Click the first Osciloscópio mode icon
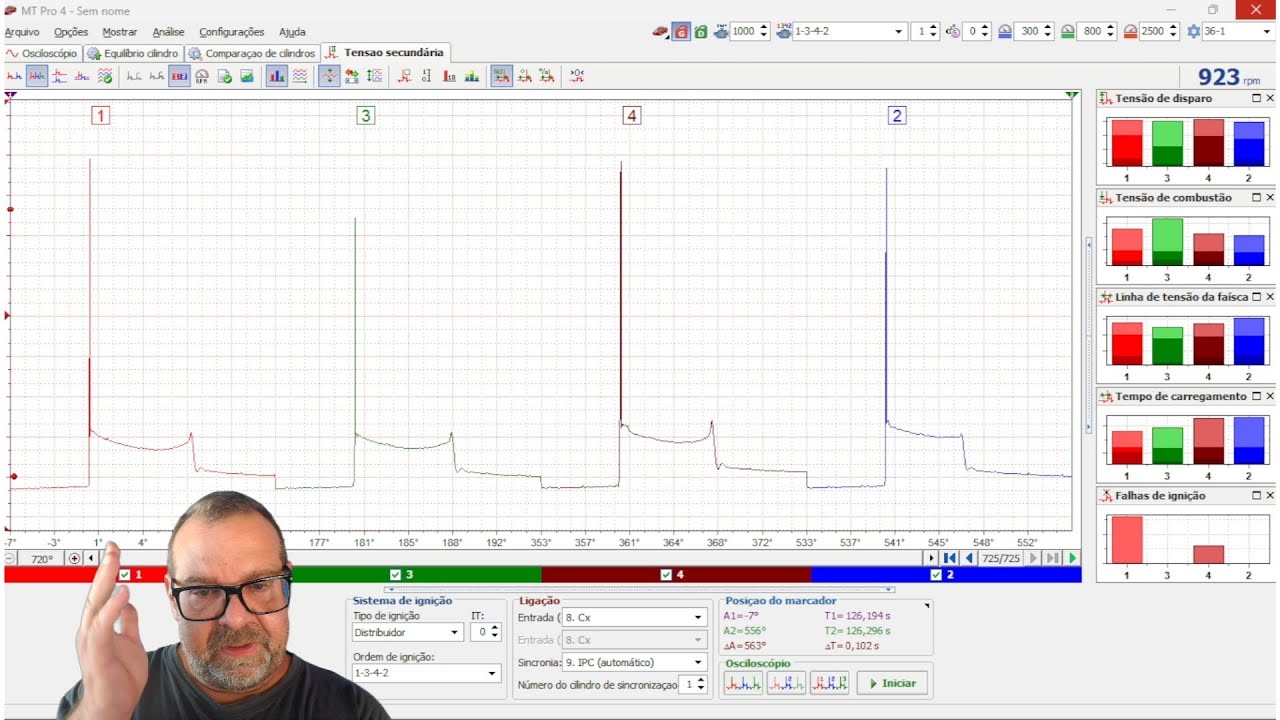1280x720 pixels. (x=743, y=683)
